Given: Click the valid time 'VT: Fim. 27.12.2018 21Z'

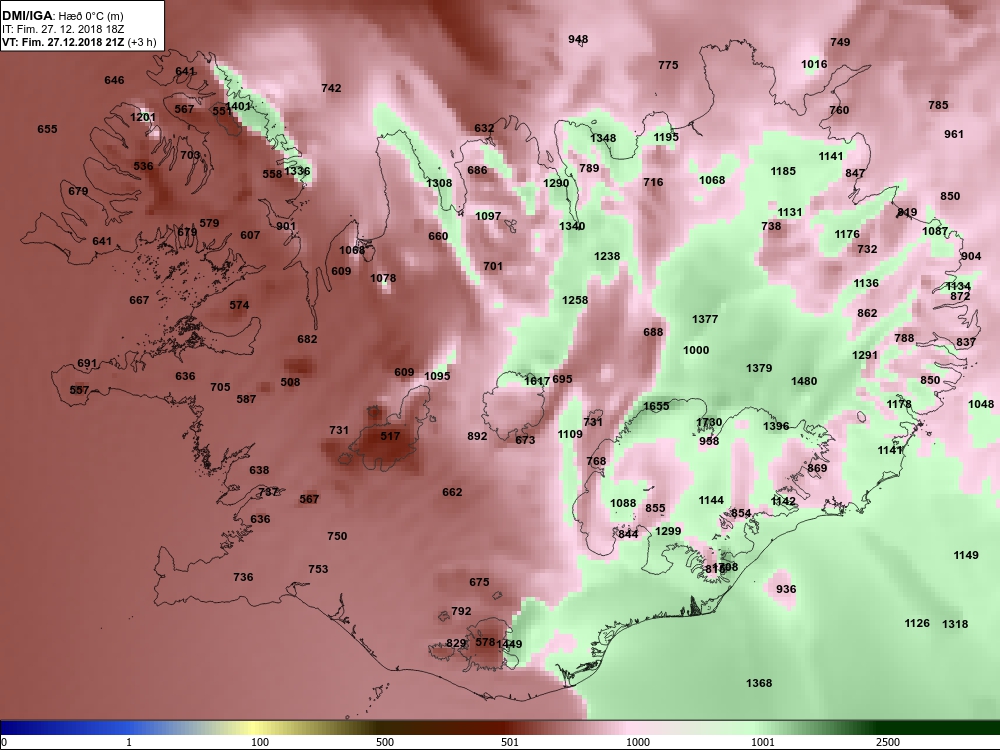Looking at the screenshot, I should click(x=64, y=43).
